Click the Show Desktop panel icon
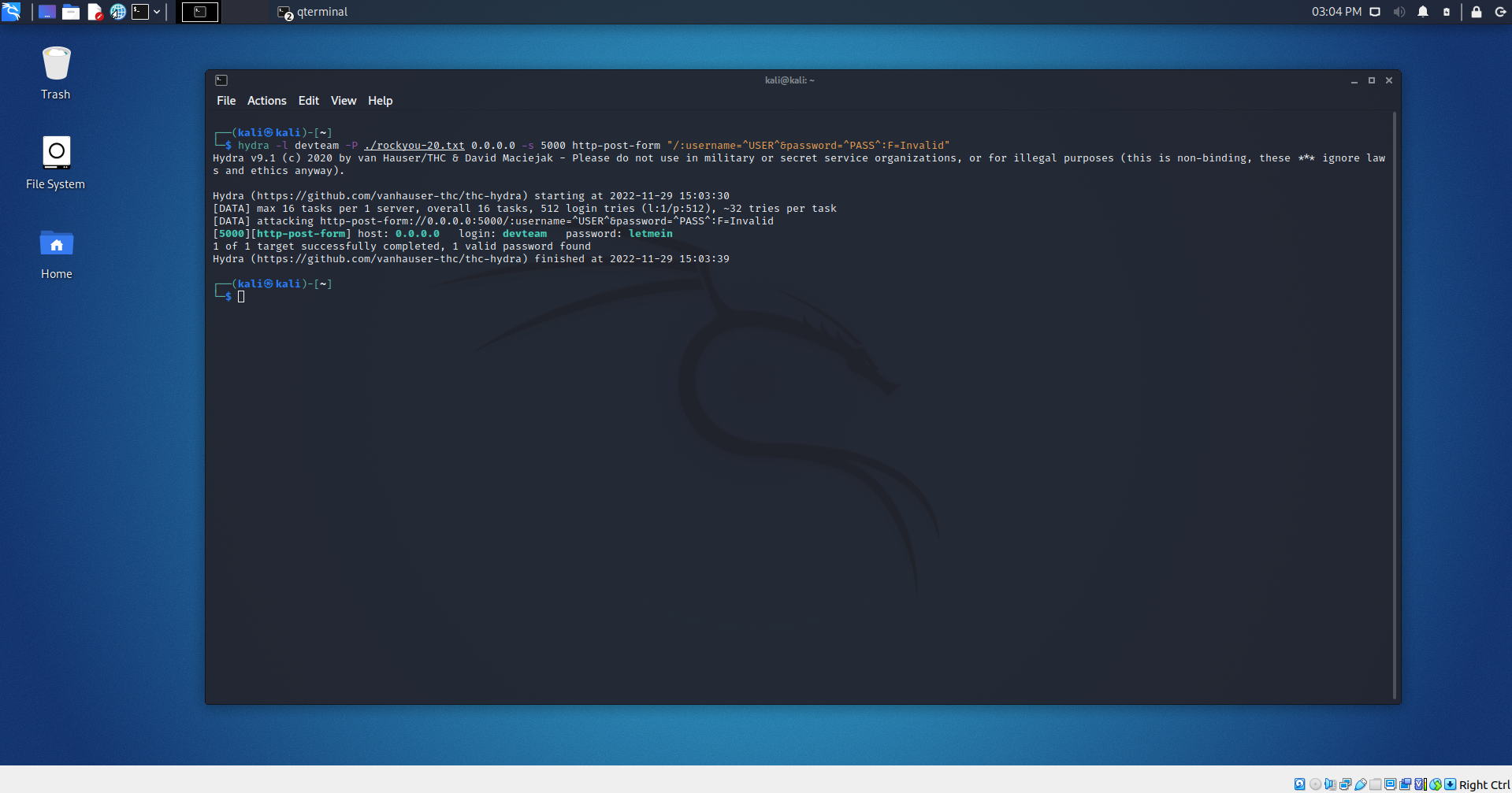Viewport: 1512px width, 793px height. [47, 12]
